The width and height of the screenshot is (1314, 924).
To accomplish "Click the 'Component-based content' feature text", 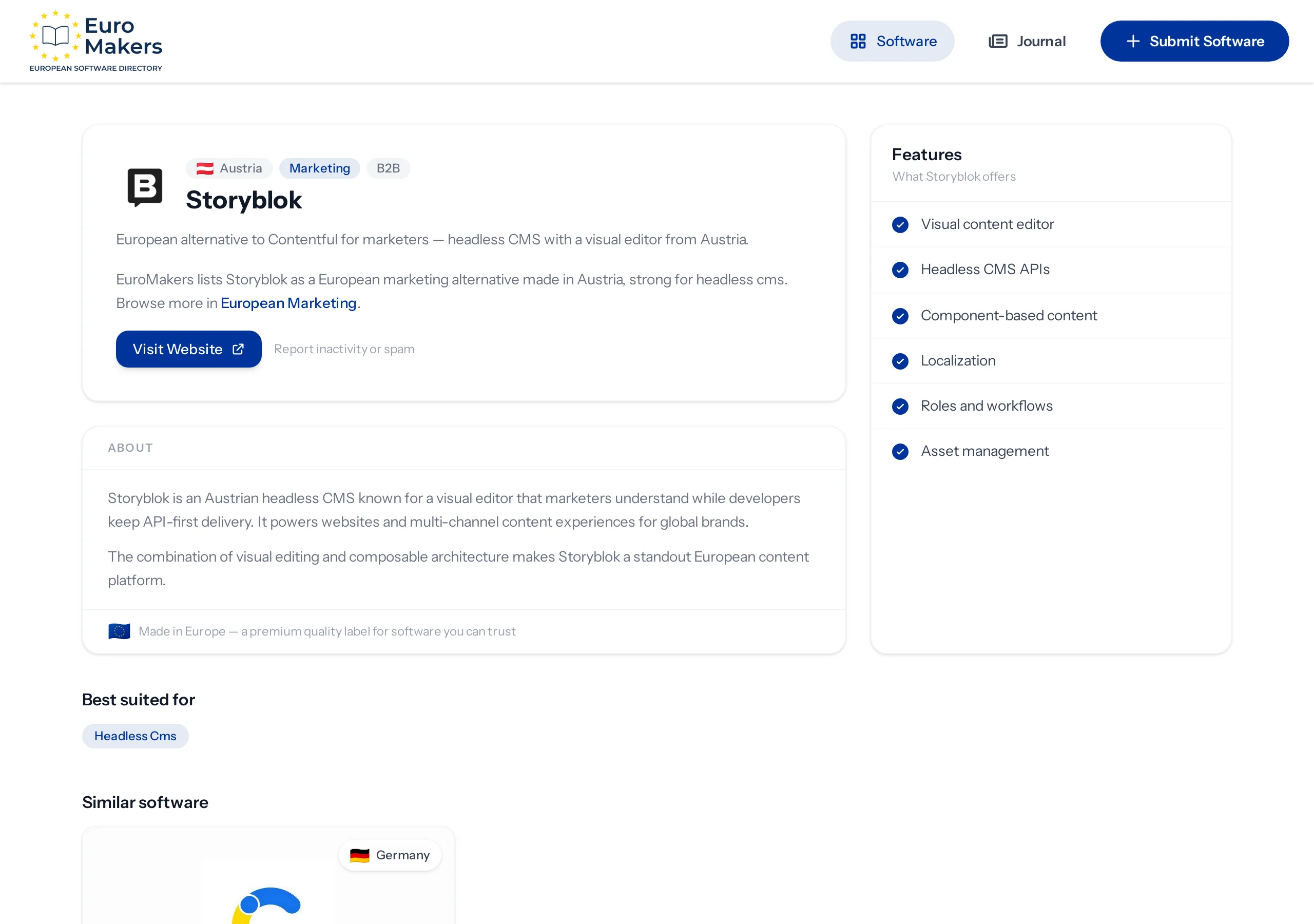I will point(1009,316).
